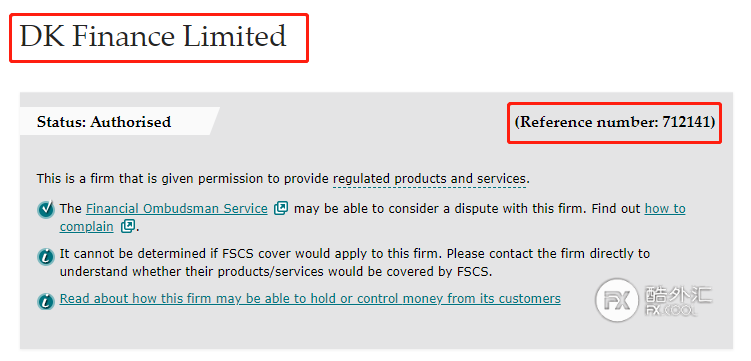Open the how to complain link
Screen dimensions: 751x361
pyautogui.click(x=665, y=209)
